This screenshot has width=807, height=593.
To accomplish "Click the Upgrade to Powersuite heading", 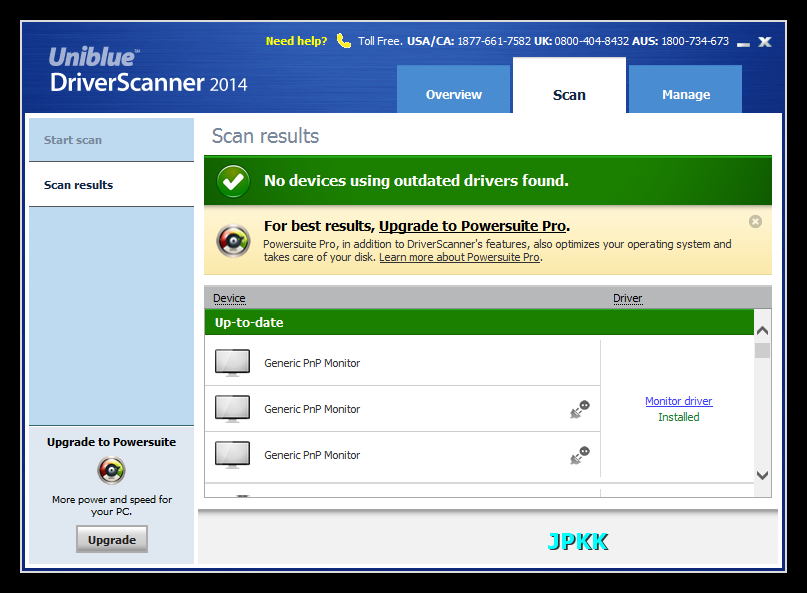I will pos(111,442).
